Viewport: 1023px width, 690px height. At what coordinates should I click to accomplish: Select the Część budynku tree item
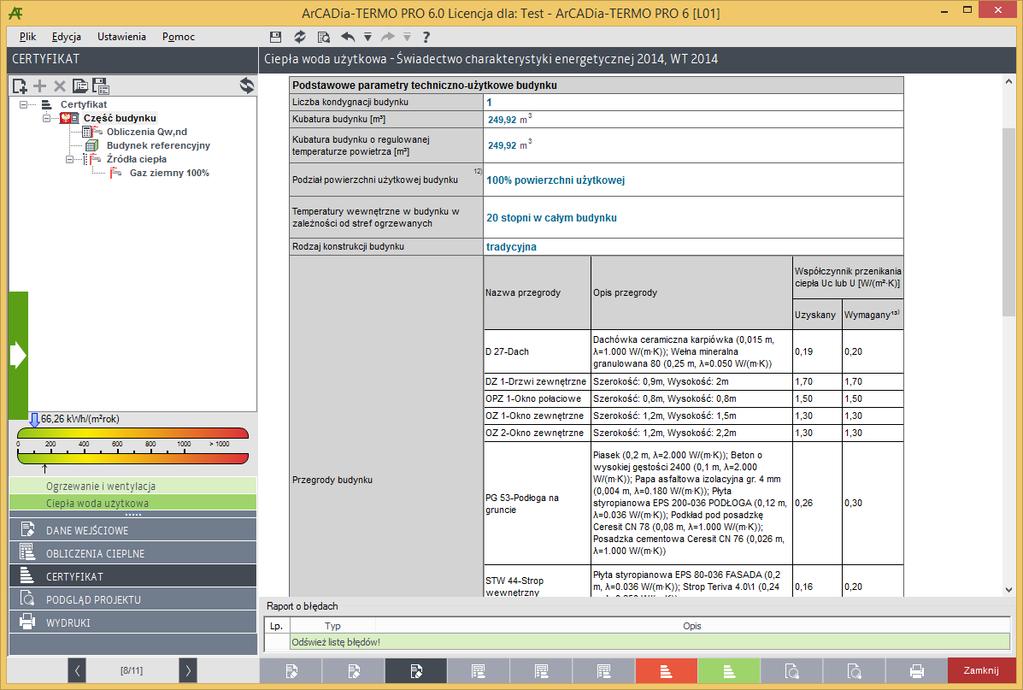click(x=119, y=118)
